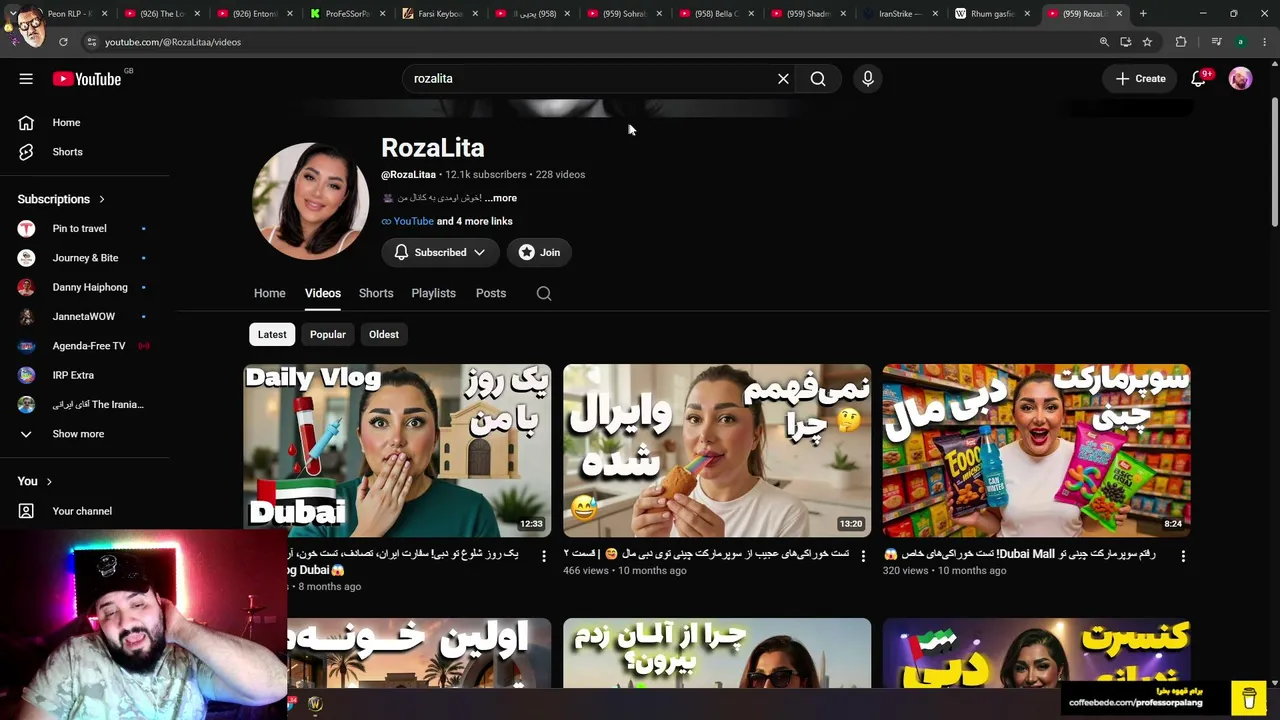Click the page vertical scrollbar

click(1274, 160)
